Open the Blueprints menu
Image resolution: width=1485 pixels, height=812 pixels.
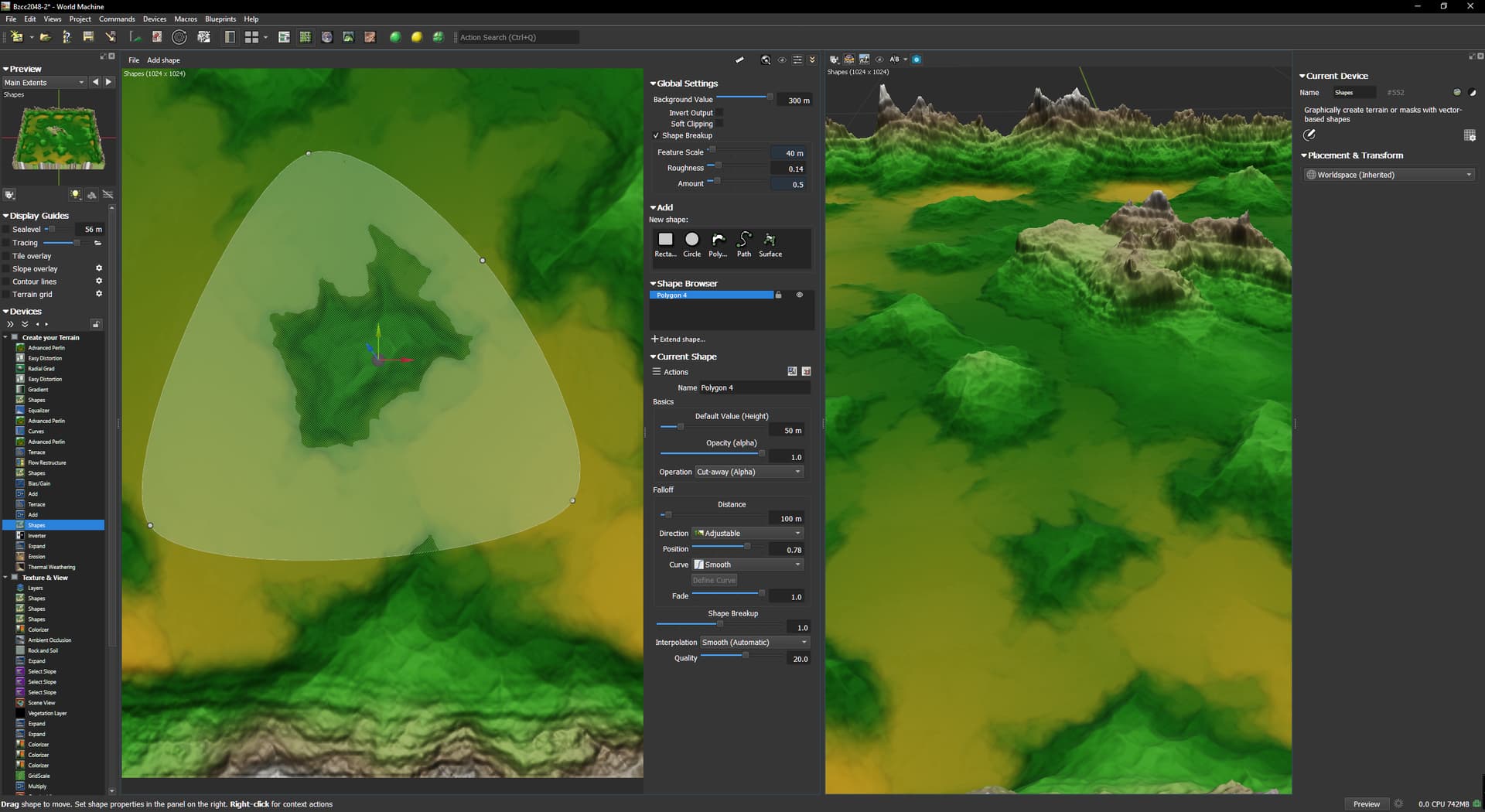coord(220,19)
